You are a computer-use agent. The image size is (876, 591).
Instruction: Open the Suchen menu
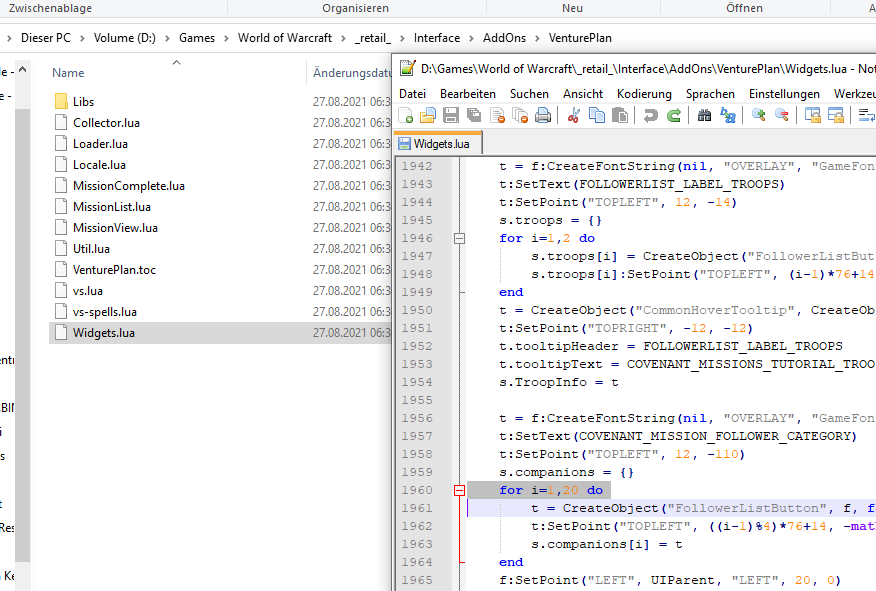[x=529, y=93]
